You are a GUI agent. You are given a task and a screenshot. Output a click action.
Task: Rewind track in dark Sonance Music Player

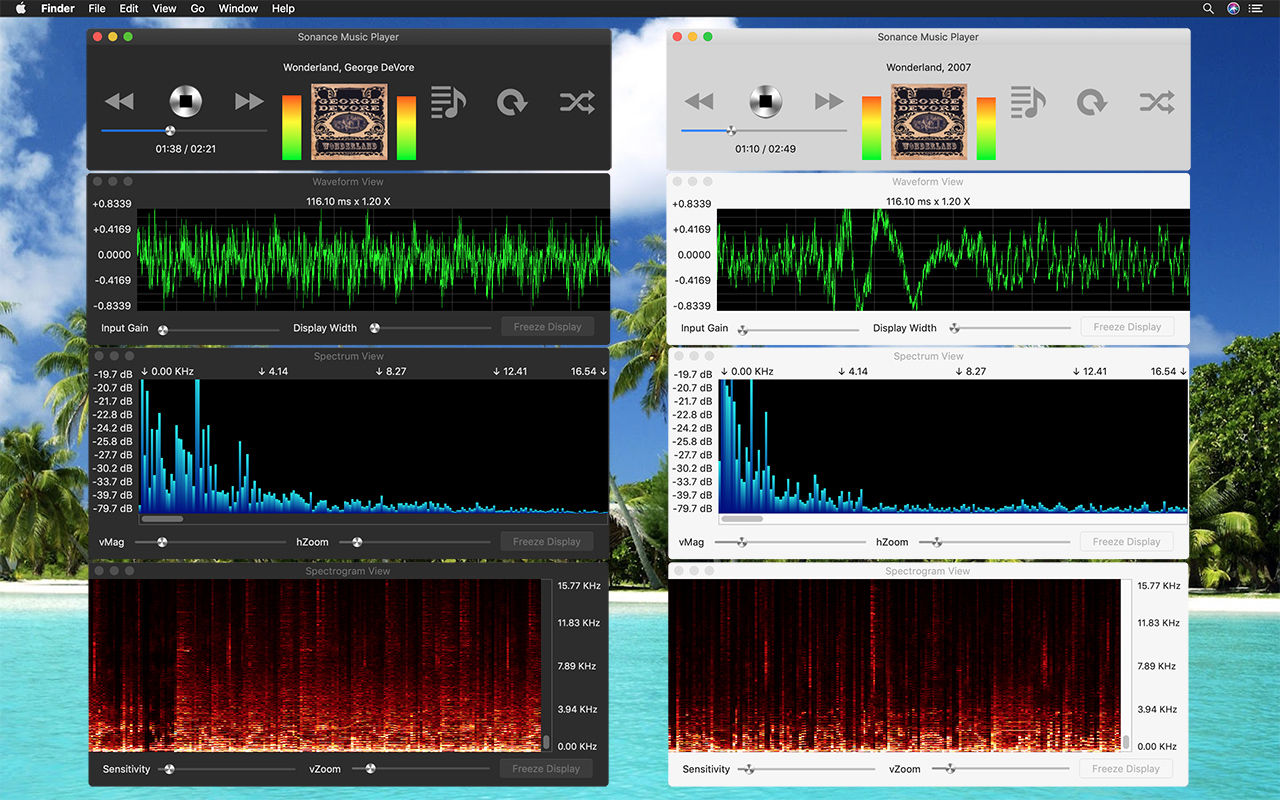(x=119, y=101)
